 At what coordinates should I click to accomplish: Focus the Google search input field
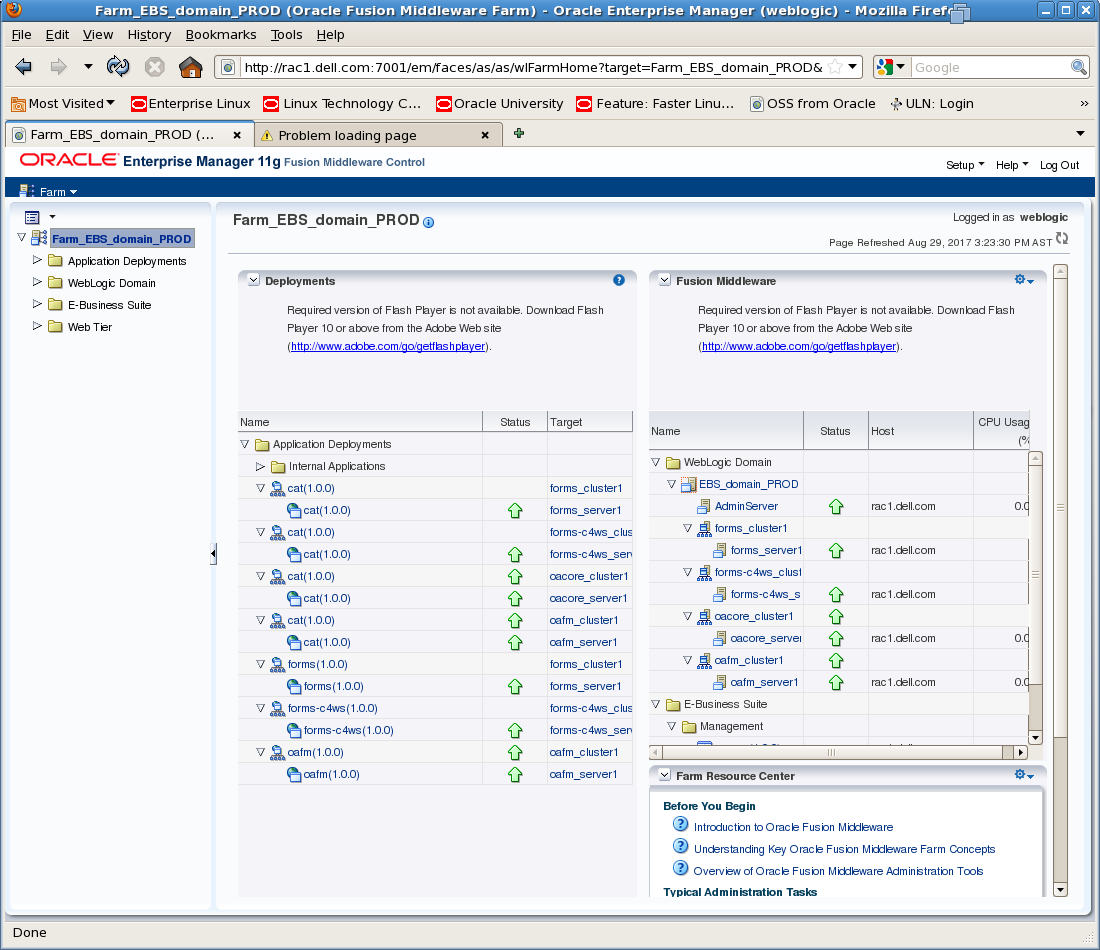pyautogui.click(x=990, y=67)
